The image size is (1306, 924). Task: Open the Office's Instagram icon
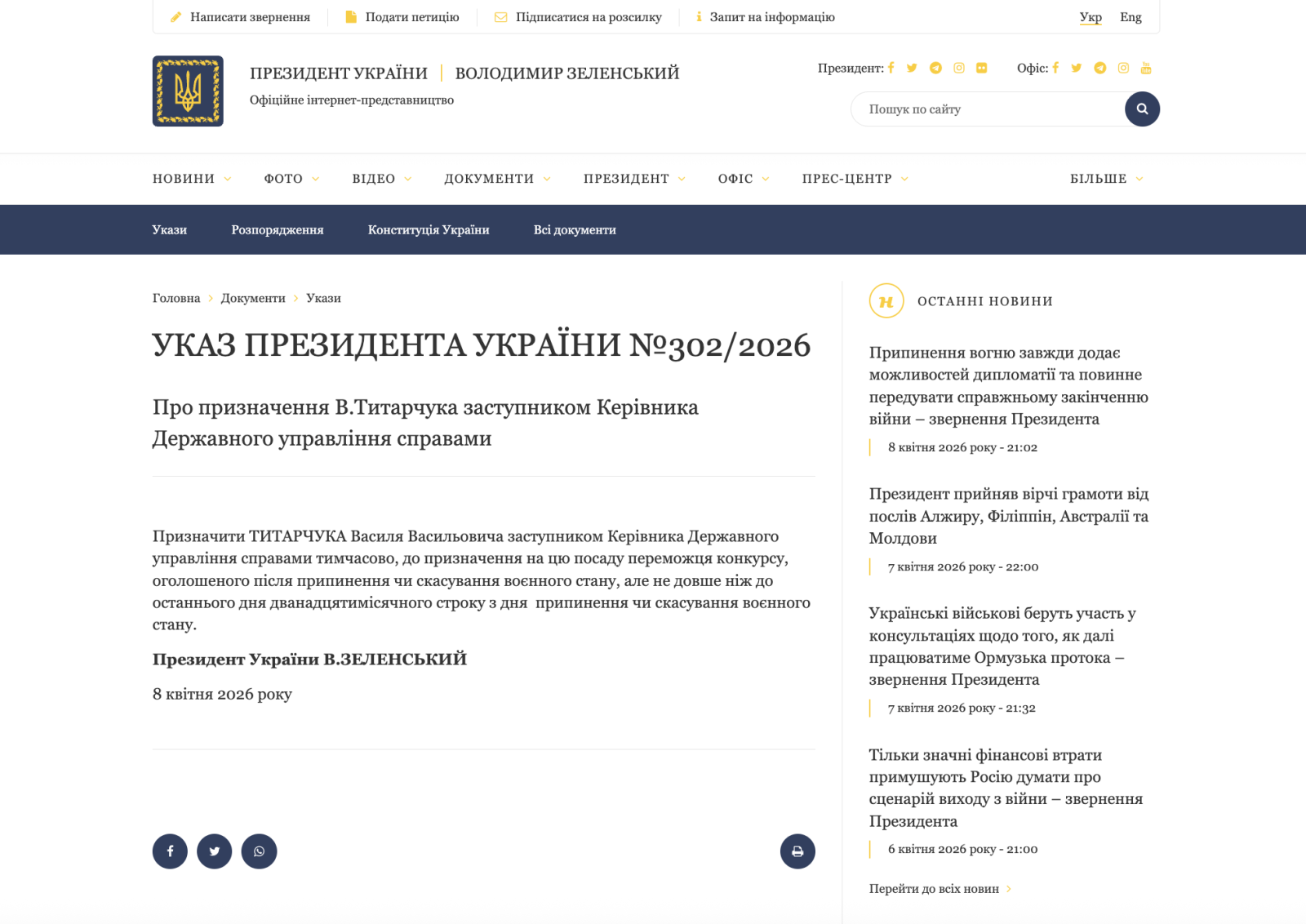1123,68
